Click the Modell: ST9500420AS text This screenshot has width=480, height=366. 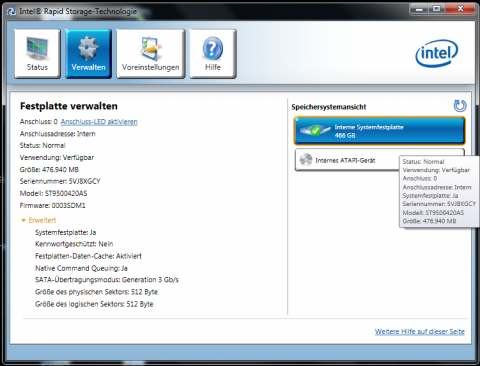(x=53, y=193)
